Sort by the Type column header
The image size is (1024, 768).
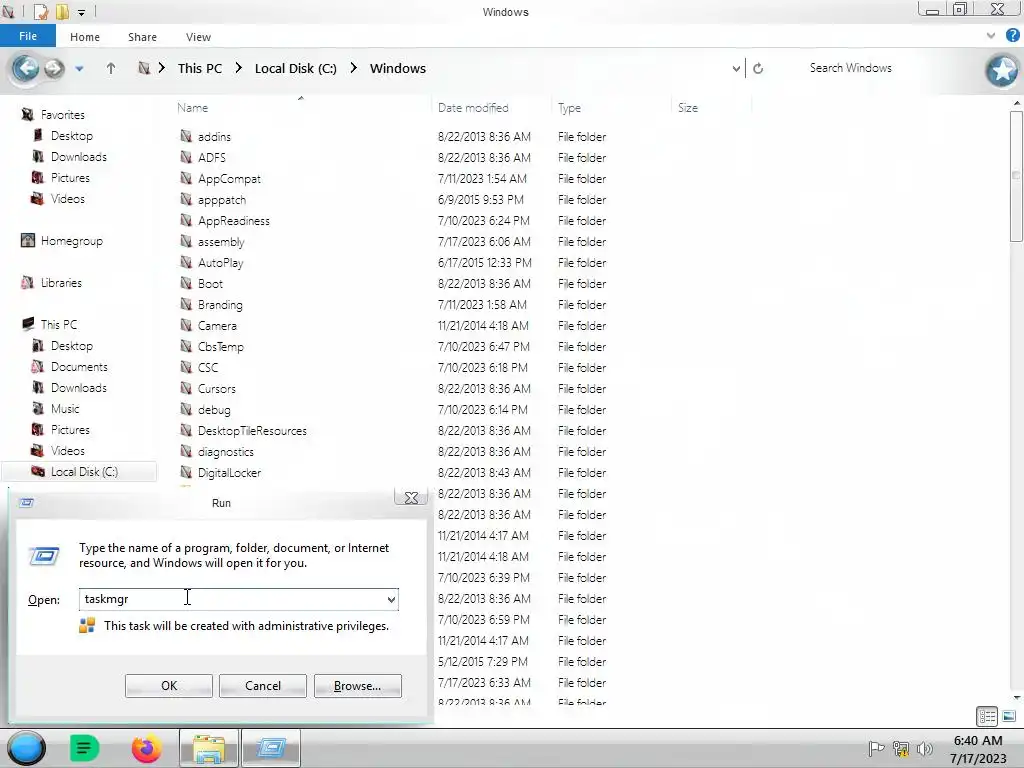[x=569, y=108]
